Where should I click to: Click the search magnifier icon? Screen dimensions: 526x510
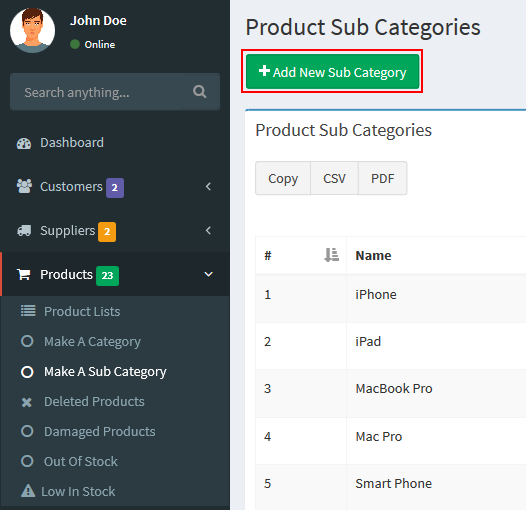pos(200,91)
